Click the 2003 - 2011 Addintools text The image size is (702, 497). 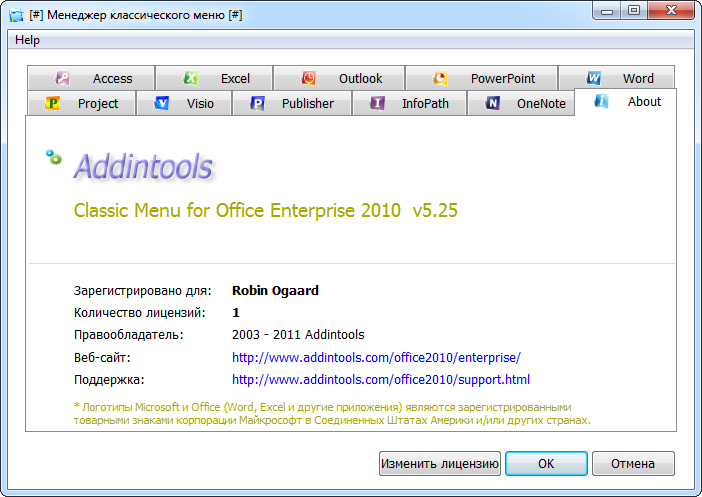[298, 335]
